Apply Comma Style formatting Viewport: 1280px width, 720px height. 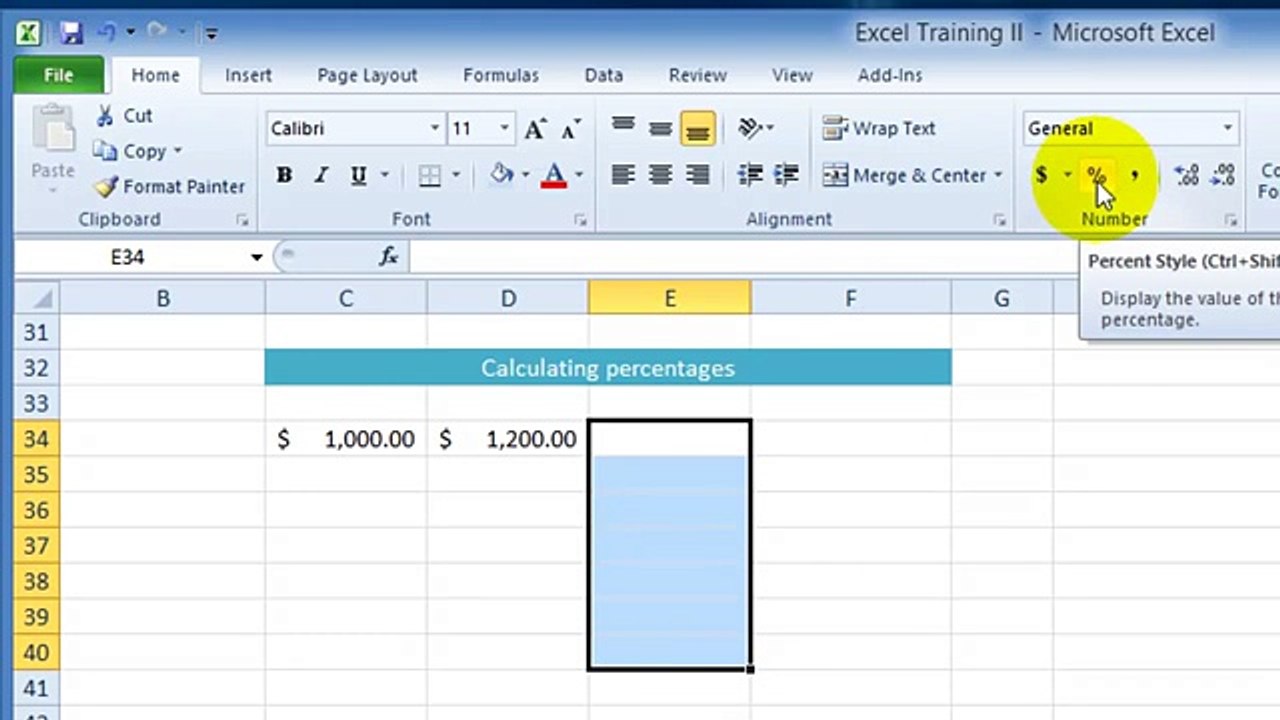1134,176
